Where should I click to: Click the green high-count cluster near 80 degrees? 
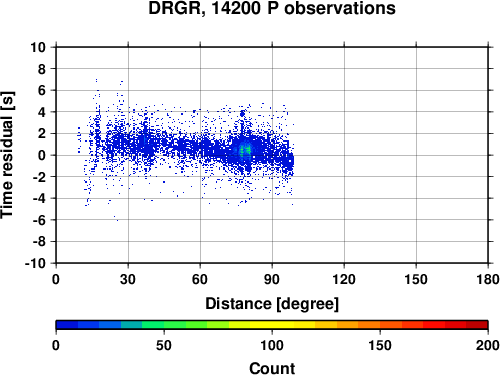point(245,150)
